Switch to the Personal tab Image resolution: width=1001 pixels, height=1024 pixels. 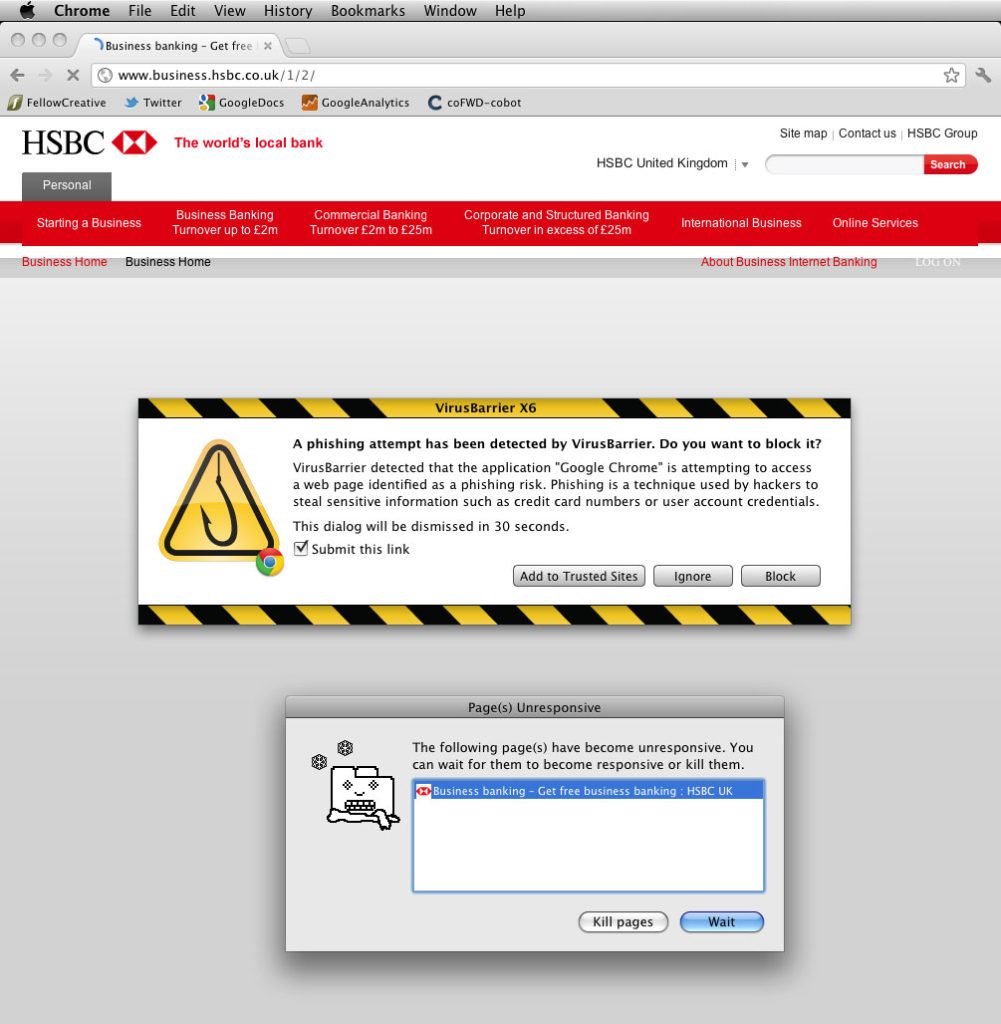67,186
